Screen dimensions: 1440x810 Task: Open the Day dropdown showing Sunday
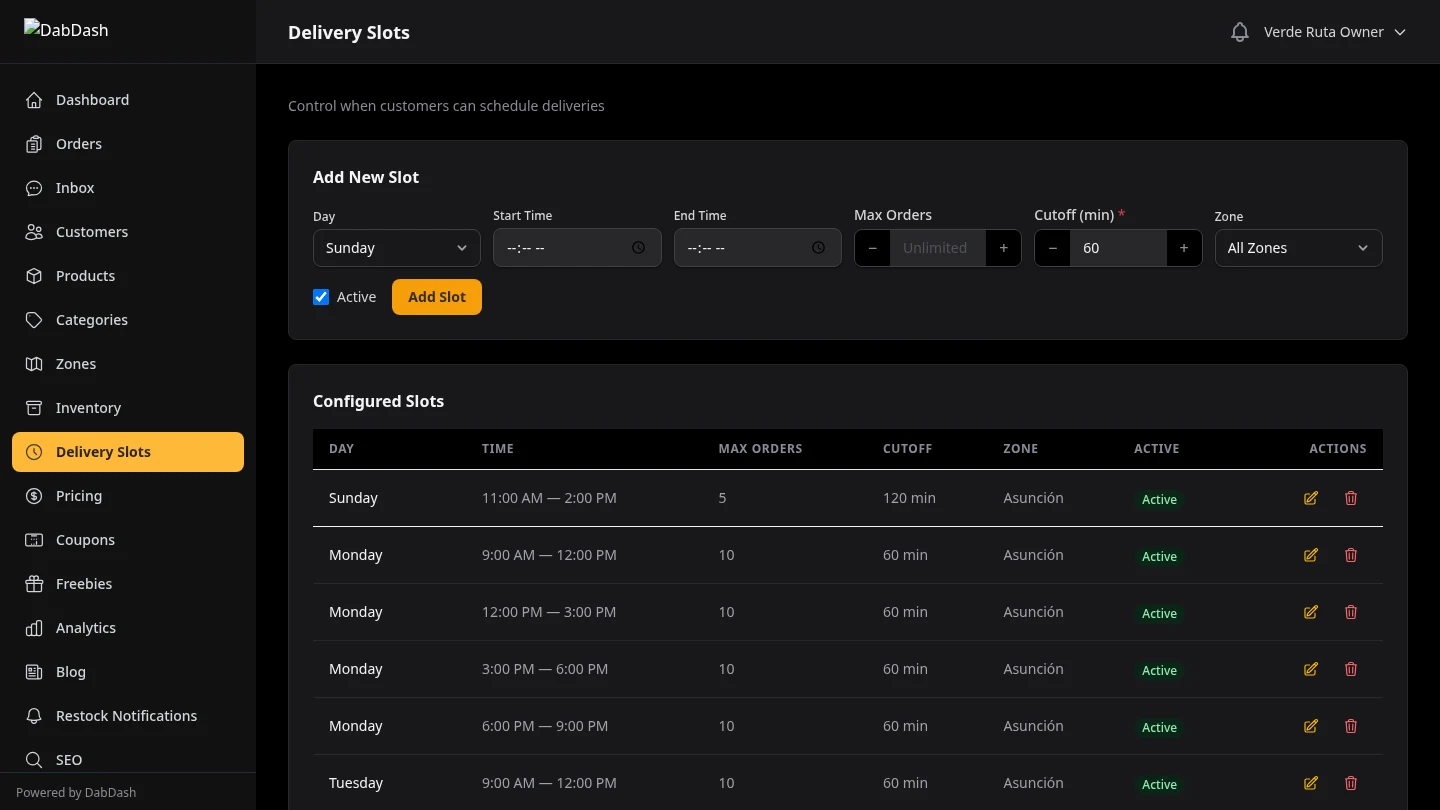tap(396, 247)
